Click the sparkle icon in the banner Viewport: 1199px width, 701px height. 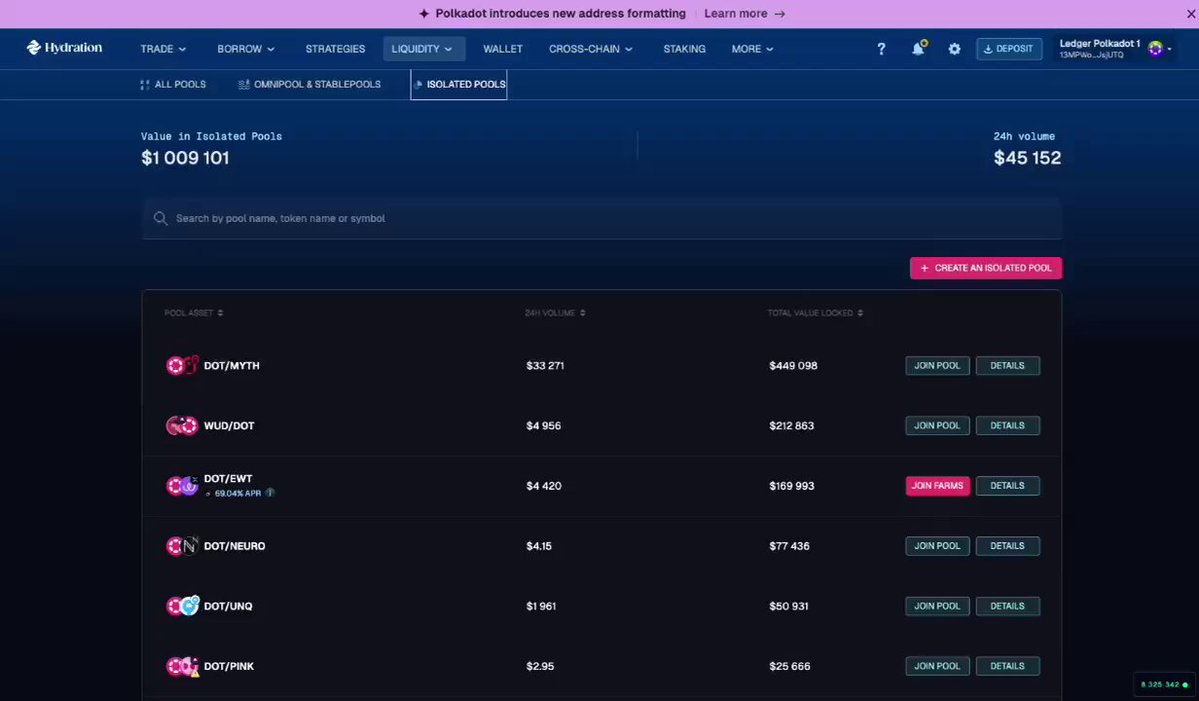pos(424,14)
